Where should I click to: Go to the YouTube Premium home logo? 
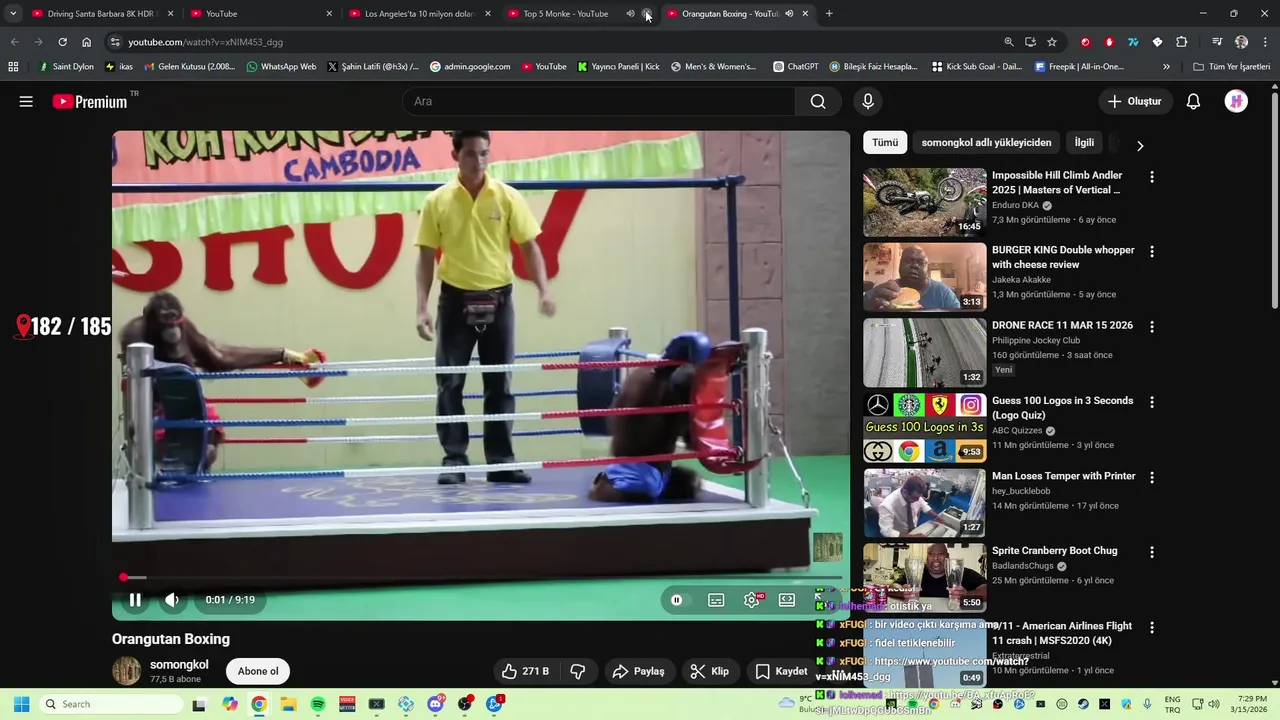tap(91, 101)
